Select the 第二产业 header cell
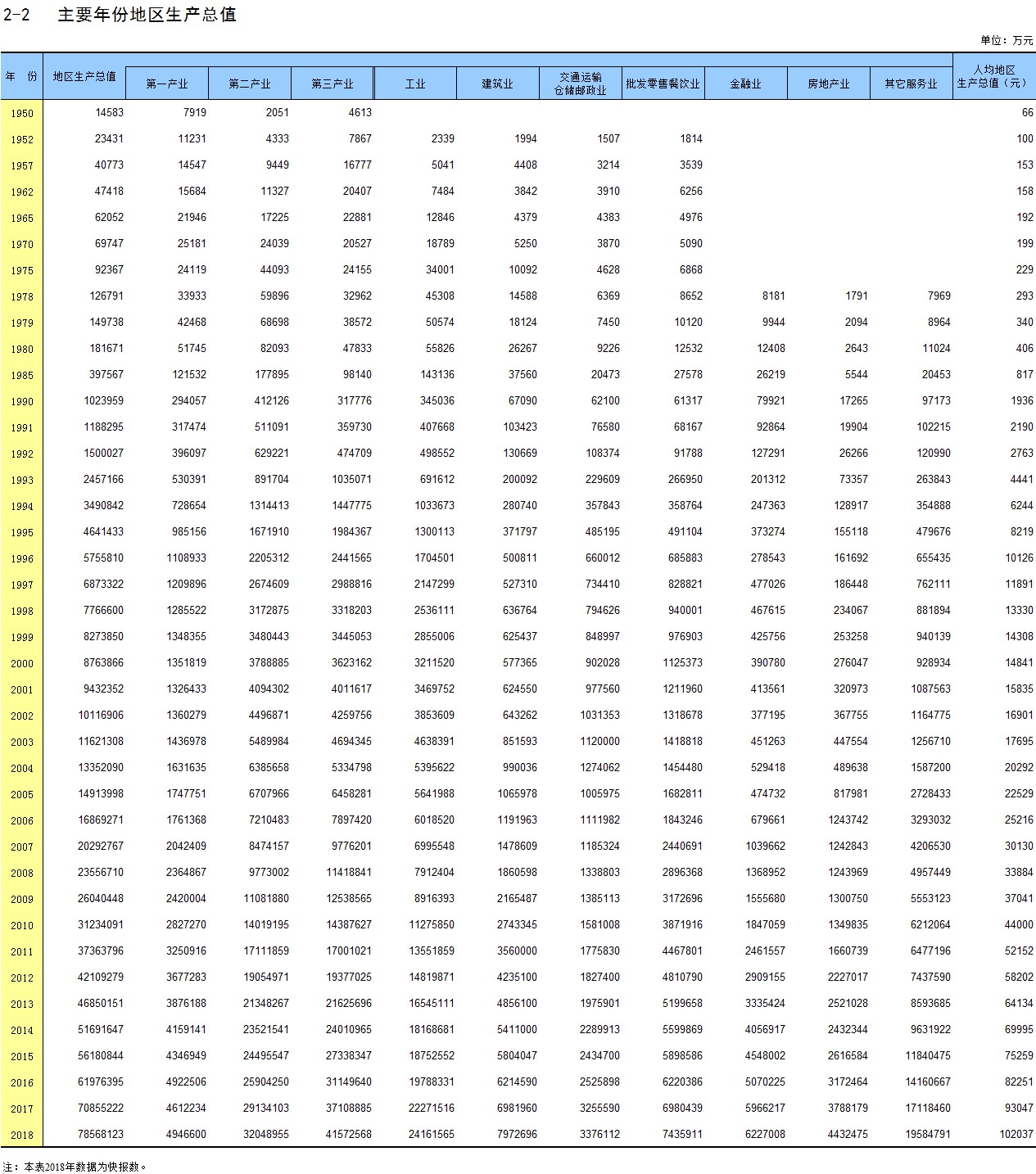Viewport: 1036px width, 1174px height. 250,84
